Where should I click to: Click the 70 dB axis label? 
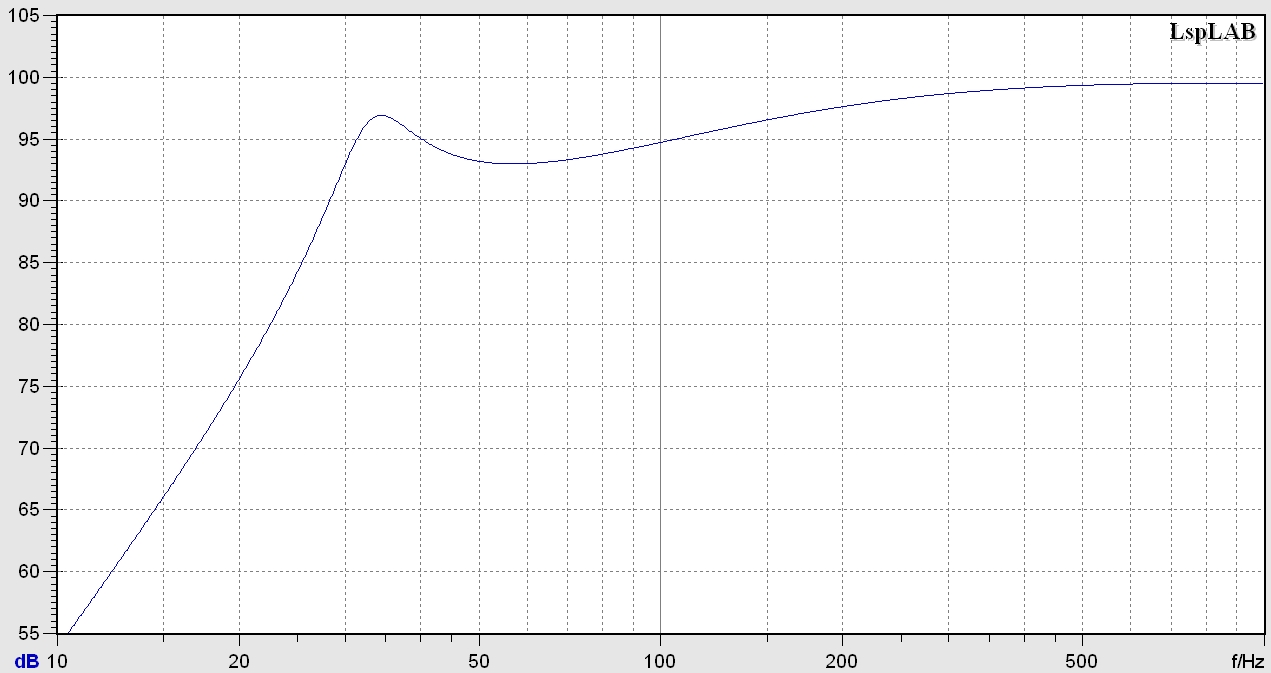coord(30,449)
